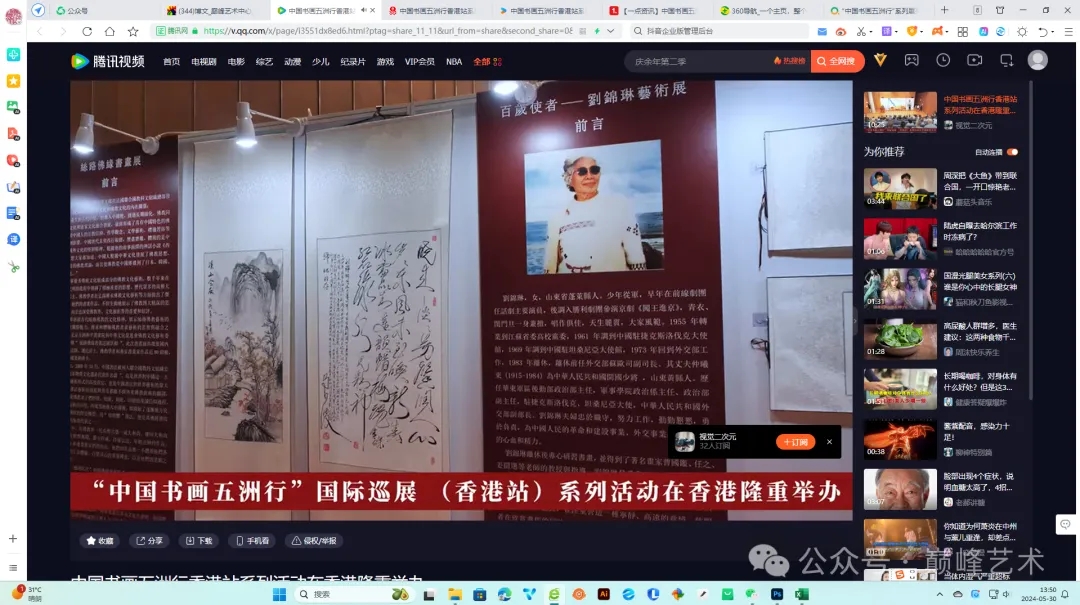
Task: Bookmark the page with the address bar star
Action: (133, 31)
